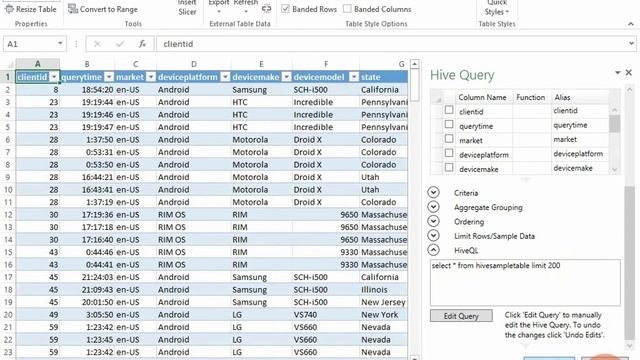Screen dimensions: 640x360
Task: Enable the Banded Columns checkbox
Action: [347, 9]
